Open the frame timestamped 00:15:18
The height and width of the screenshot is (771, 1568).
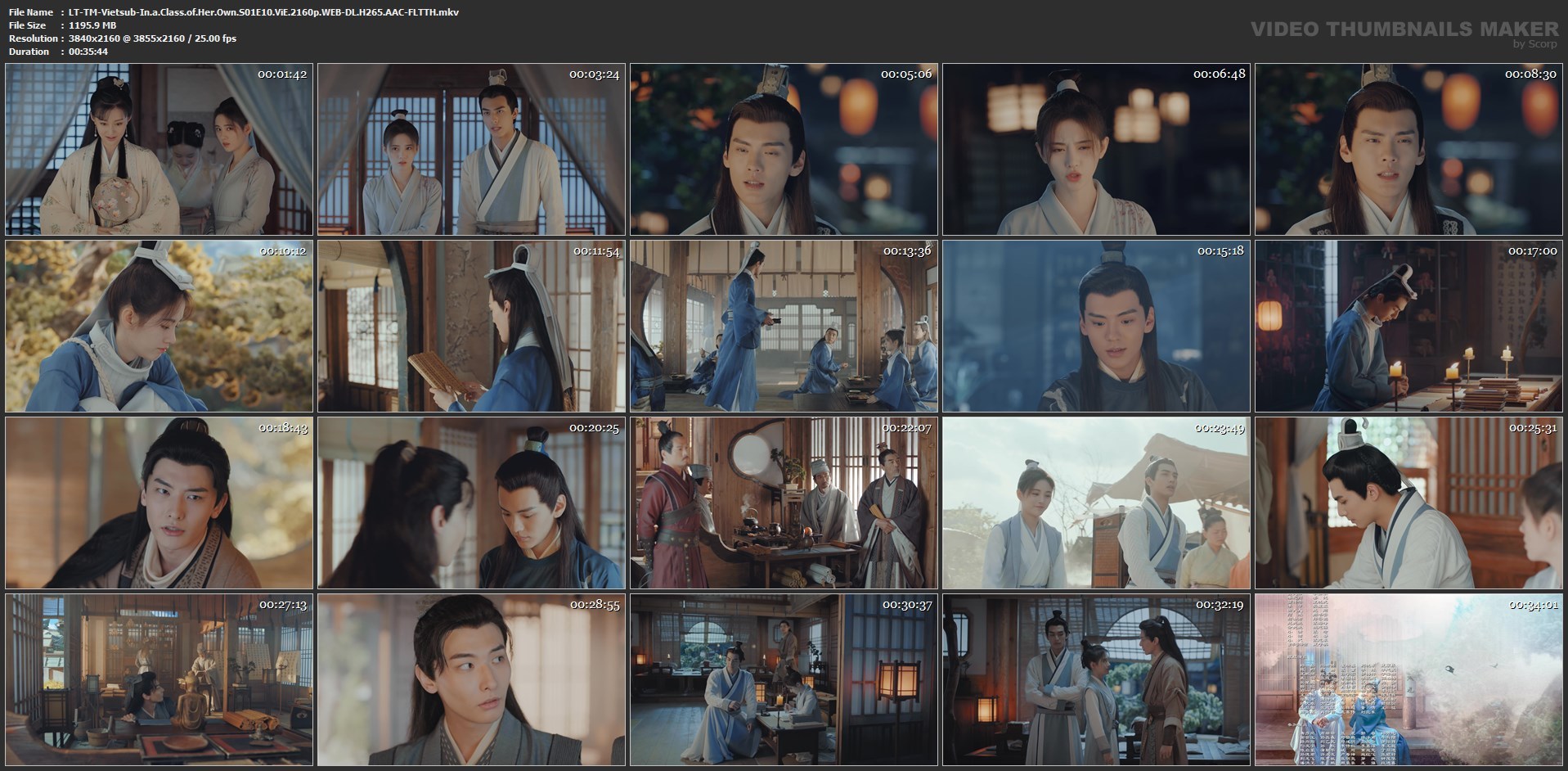pyautogui.click(x=1096, y=327)
